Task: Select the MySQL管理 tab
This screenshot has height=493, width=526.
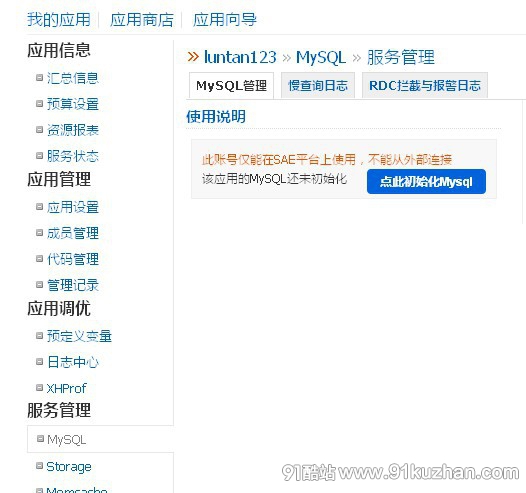Action: click(231, 86)
